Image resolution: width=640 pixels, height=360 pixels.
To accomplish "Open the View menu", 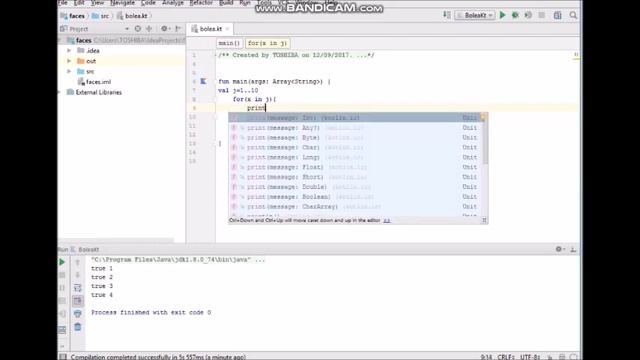I will (x=97, y=2).
